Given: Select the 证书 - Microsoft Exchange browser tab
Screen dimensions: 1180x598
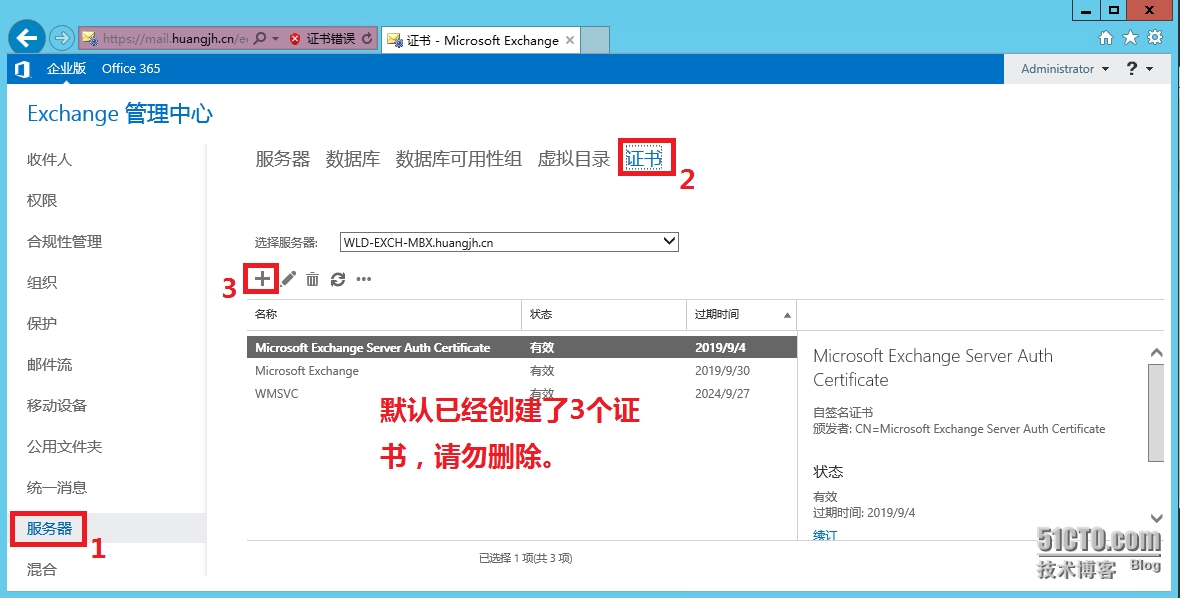Looking at the screenshot, I should [x=480, y=41].
